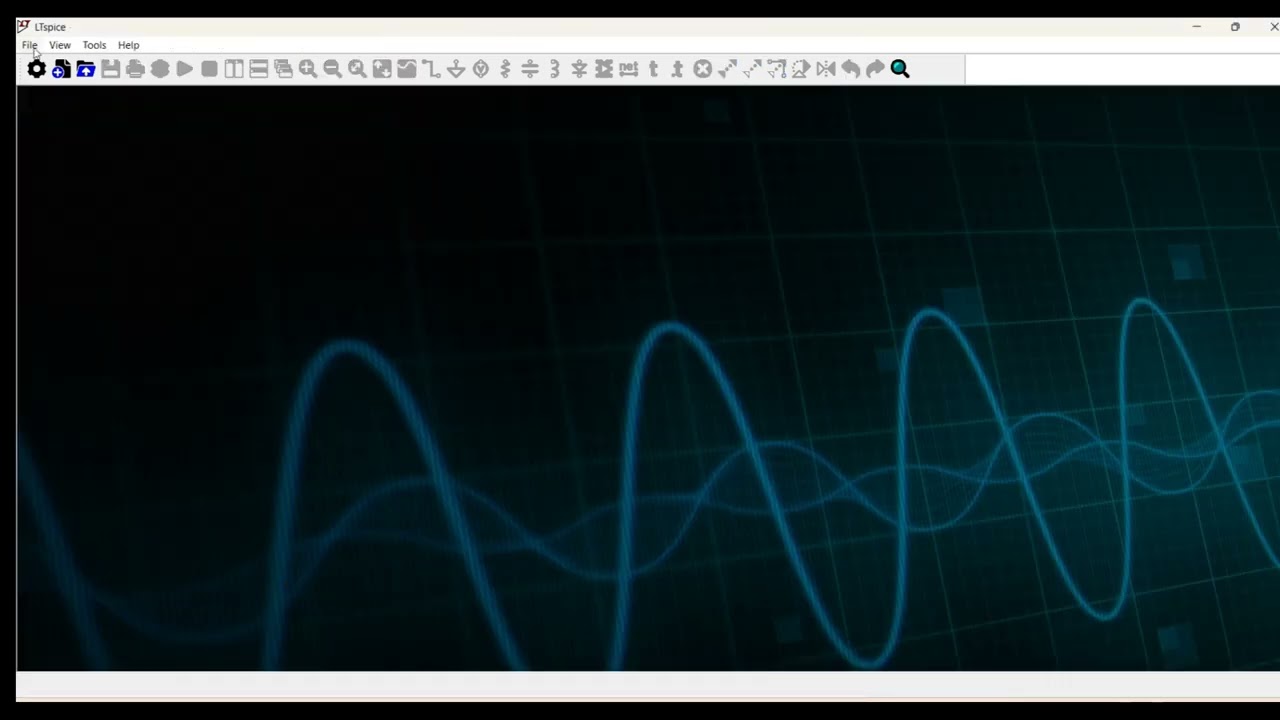Screen dimensions: 1280x720
Task: Select the Drag tool
Action: point(776,69)
